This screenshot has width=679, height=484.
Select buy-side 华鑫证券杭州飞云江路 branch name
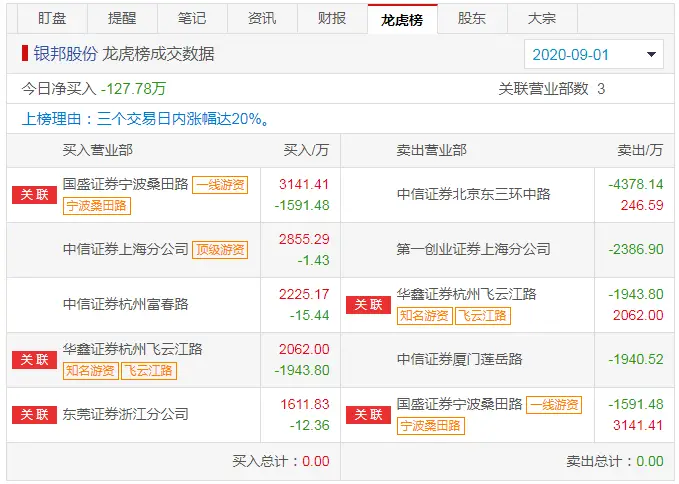133,349
